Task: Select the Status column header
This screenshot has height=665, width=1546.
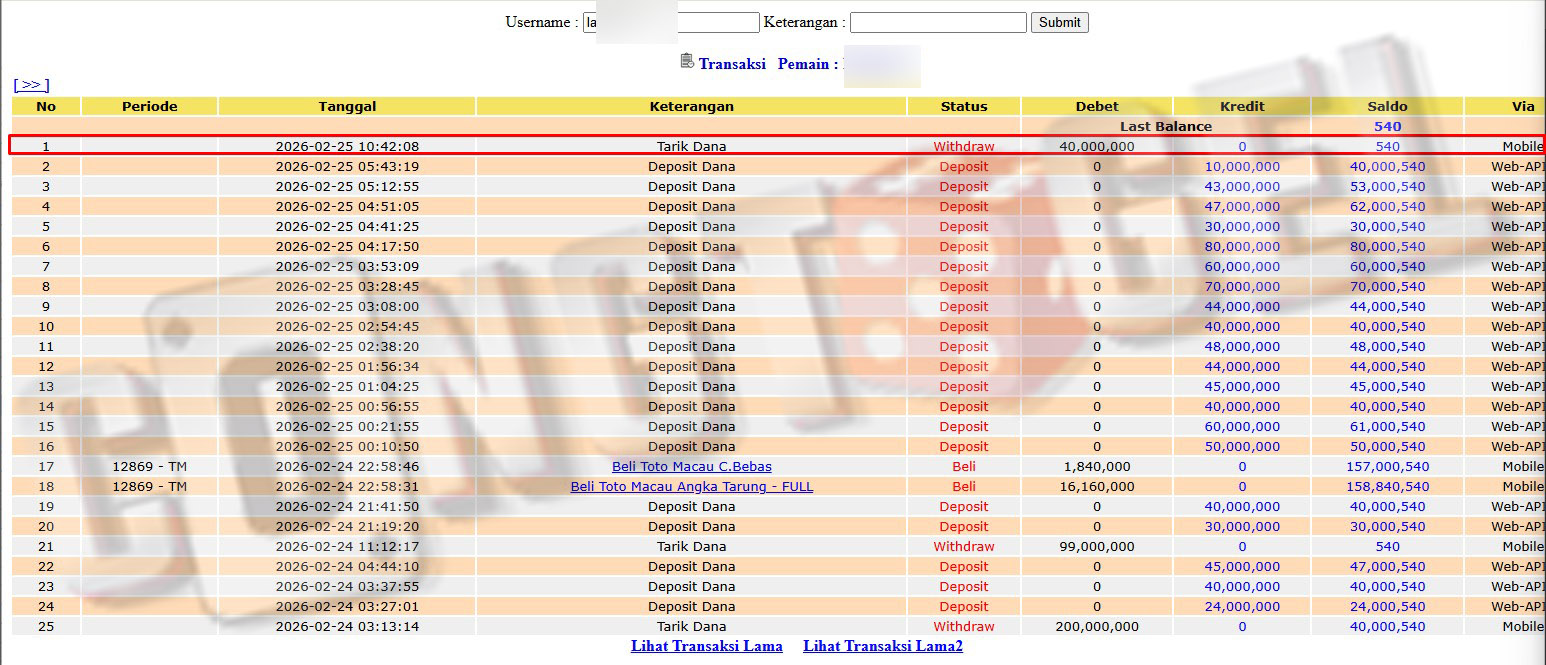Action: [963, 106]
